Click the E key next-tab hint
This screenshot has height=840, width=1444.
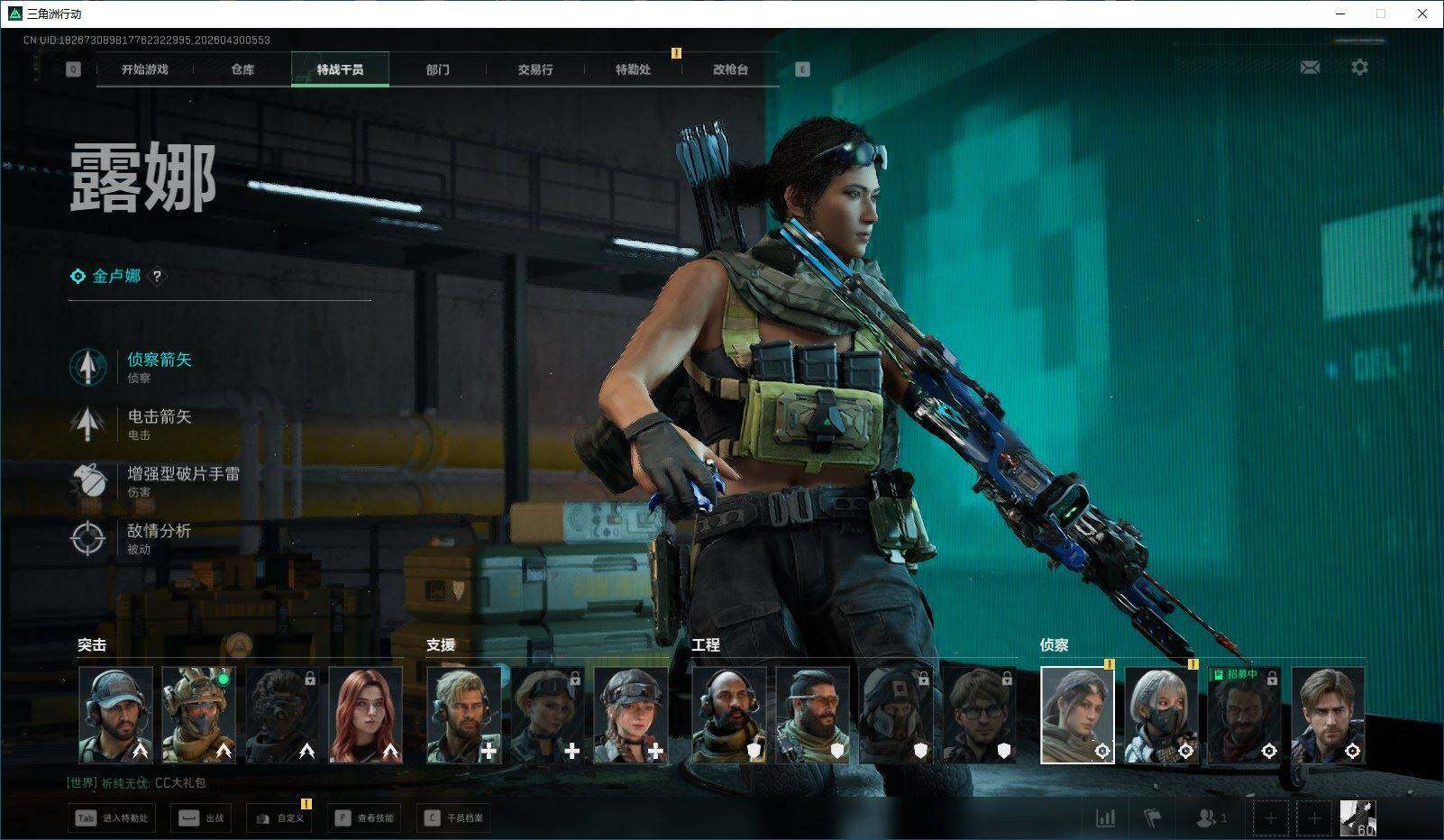(802, 69)
